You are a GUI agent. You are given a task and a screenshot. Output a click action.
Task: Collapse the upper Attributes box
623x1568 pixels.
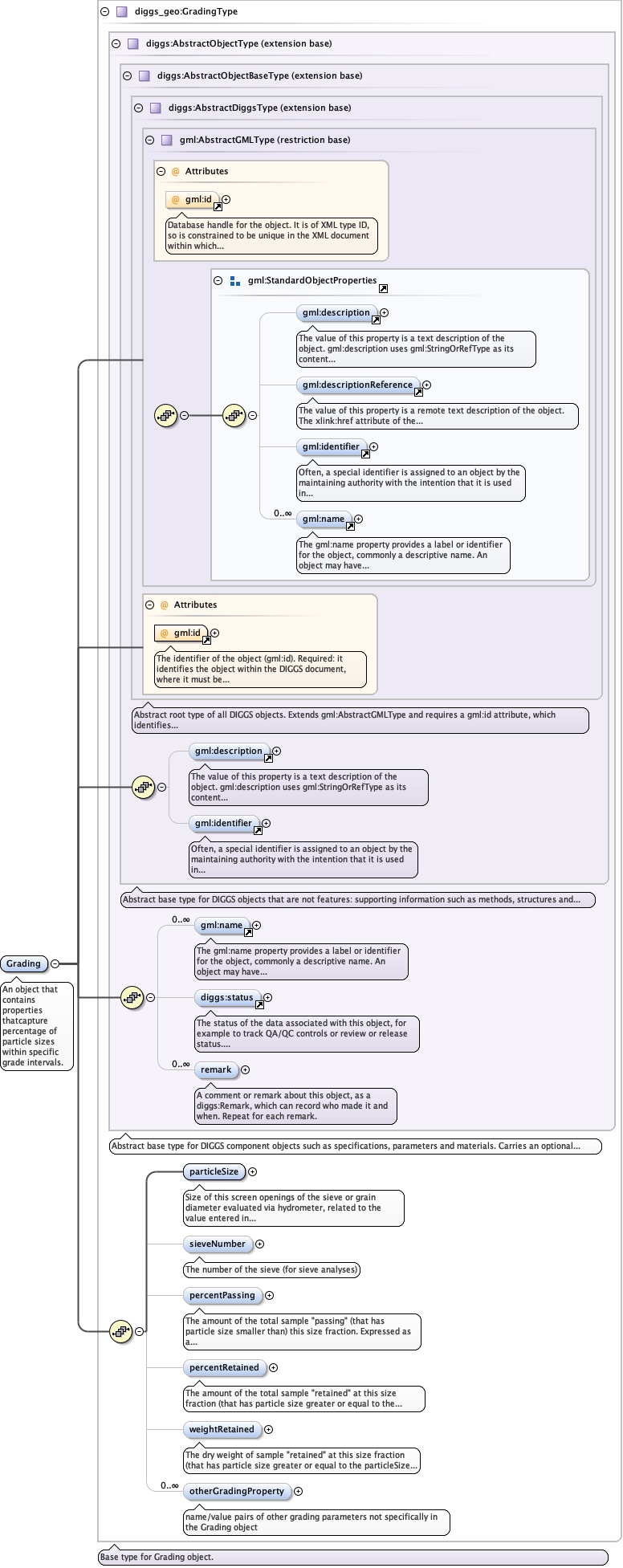161,172
